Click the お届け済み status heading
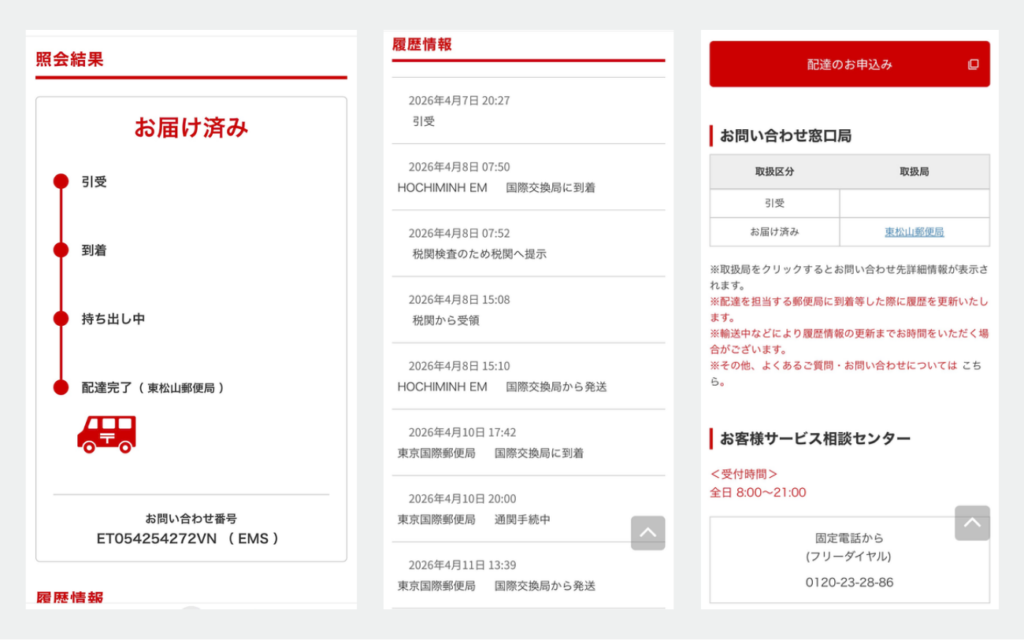This screenshot has height=640, width=1024. click(x=191, y=128)
